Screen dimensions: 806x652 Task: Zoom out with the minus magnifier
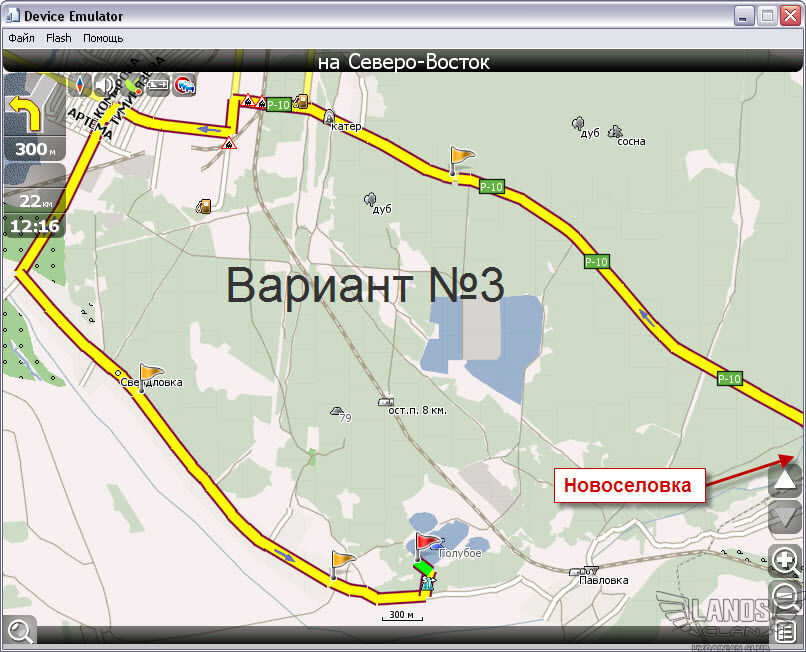pyautogui.click(x=785, y=598)
